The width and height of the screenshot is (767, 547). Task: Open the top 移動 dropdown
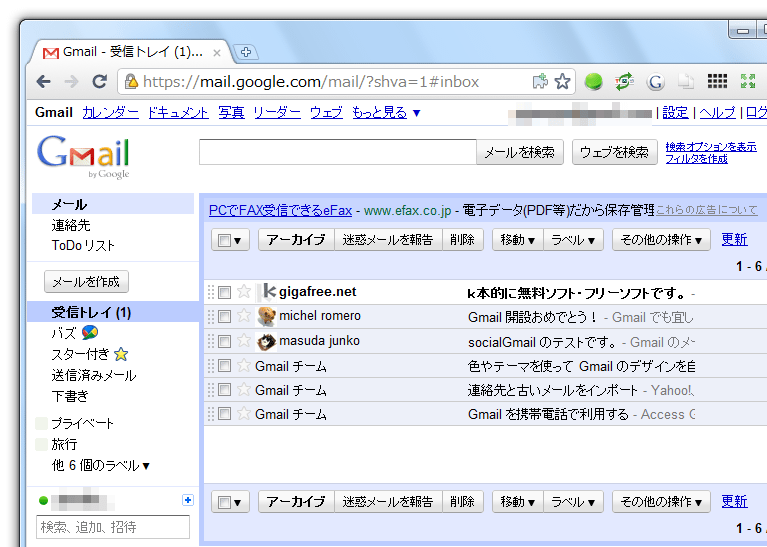tap(518, 240)
